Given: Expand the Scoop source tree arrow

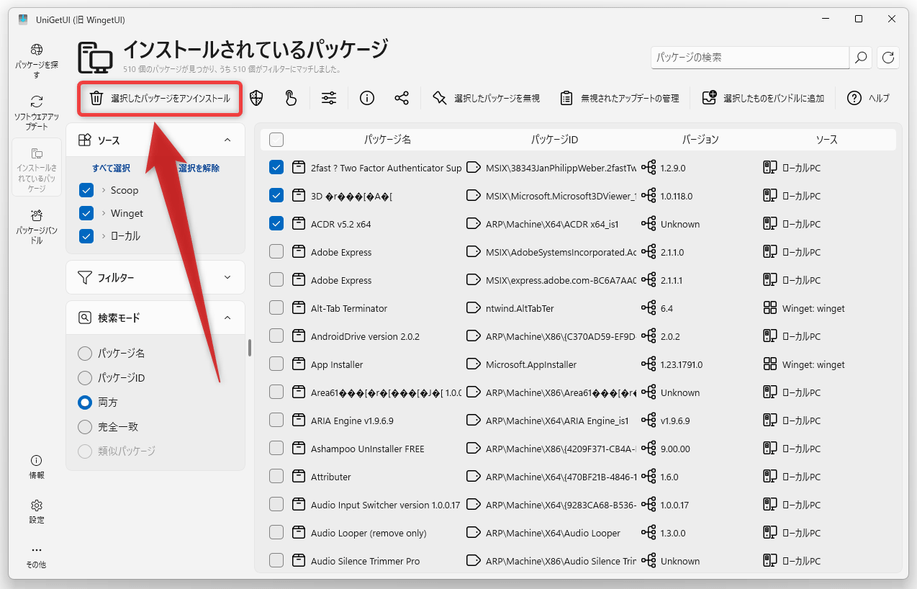Looking at the screenshot, I should point(104,190).
